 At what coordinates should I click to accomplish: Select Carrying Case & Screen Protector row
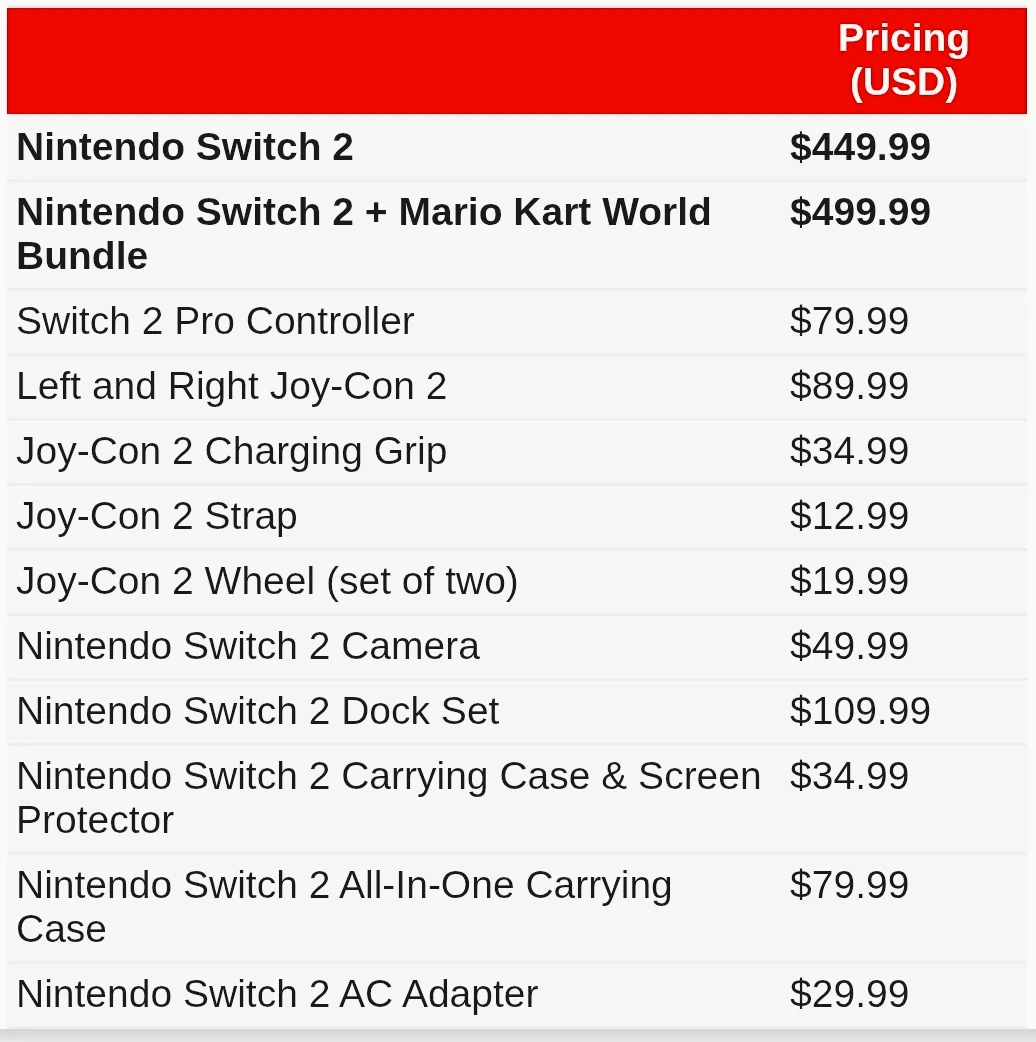pos(388,797)
